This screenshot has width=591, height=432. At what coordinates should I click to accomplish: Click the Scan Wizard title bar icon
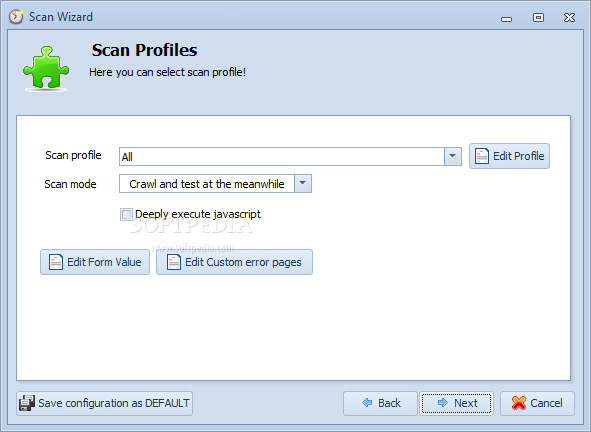16,17
